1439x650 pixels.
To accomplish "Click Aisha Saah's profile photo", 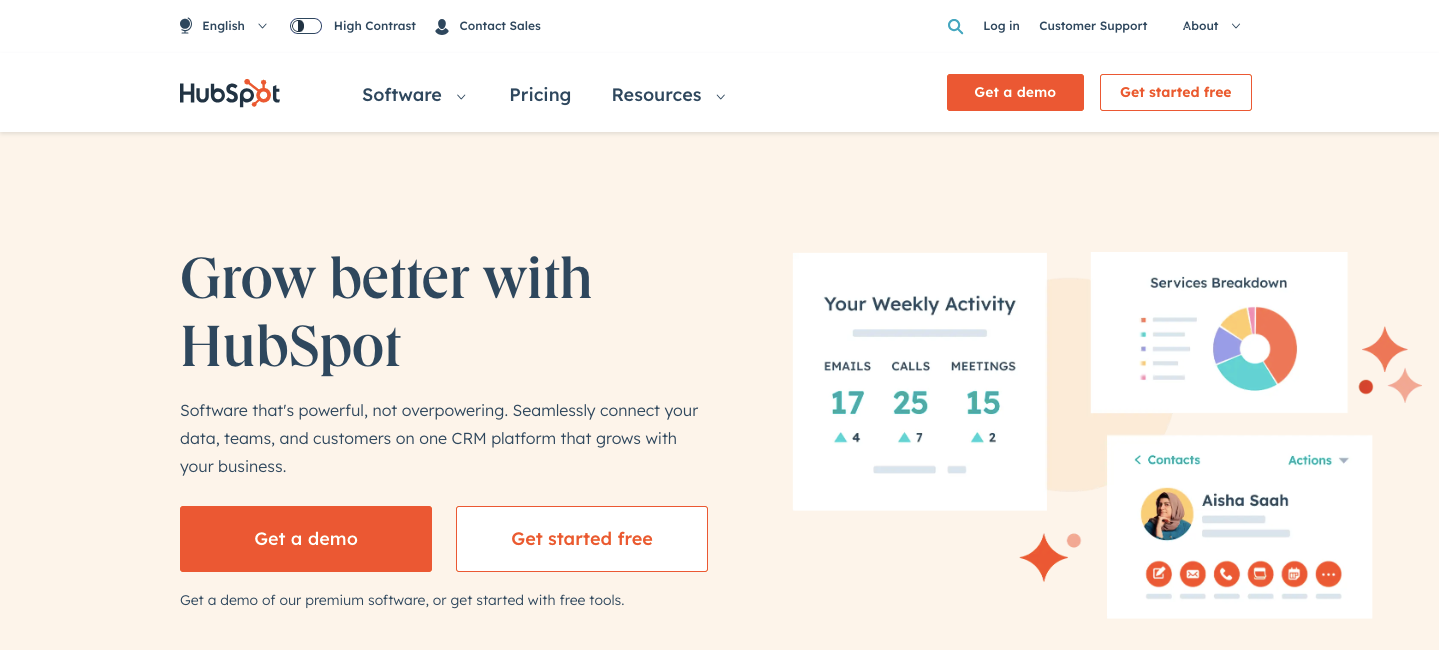I will (1167, 514).
